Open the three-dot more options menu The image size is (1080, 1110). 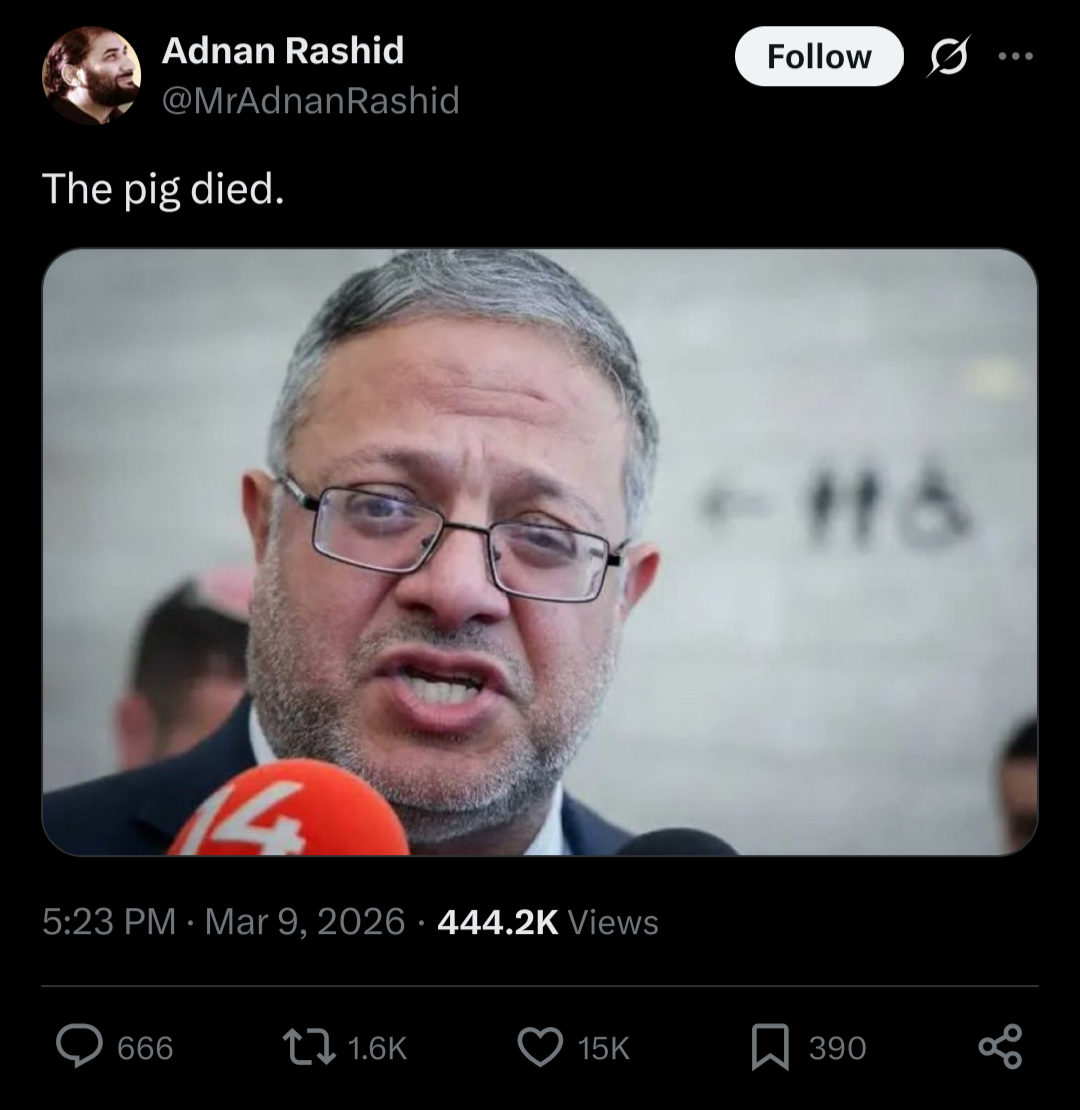[x=1015, y=56]
